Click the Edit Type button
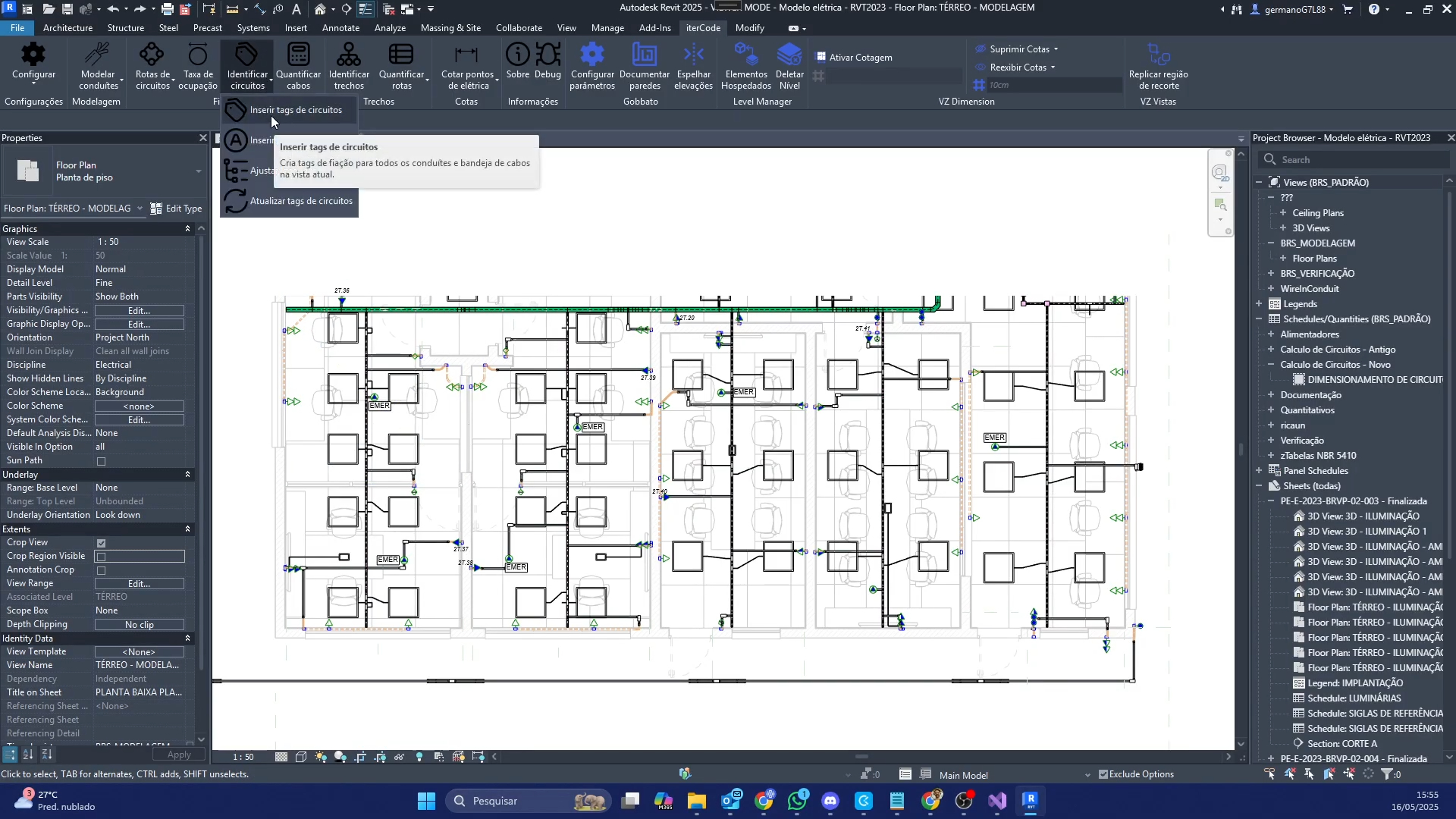Image resolution: width=1456 pixels, height=819 pixels. point(176,209)
